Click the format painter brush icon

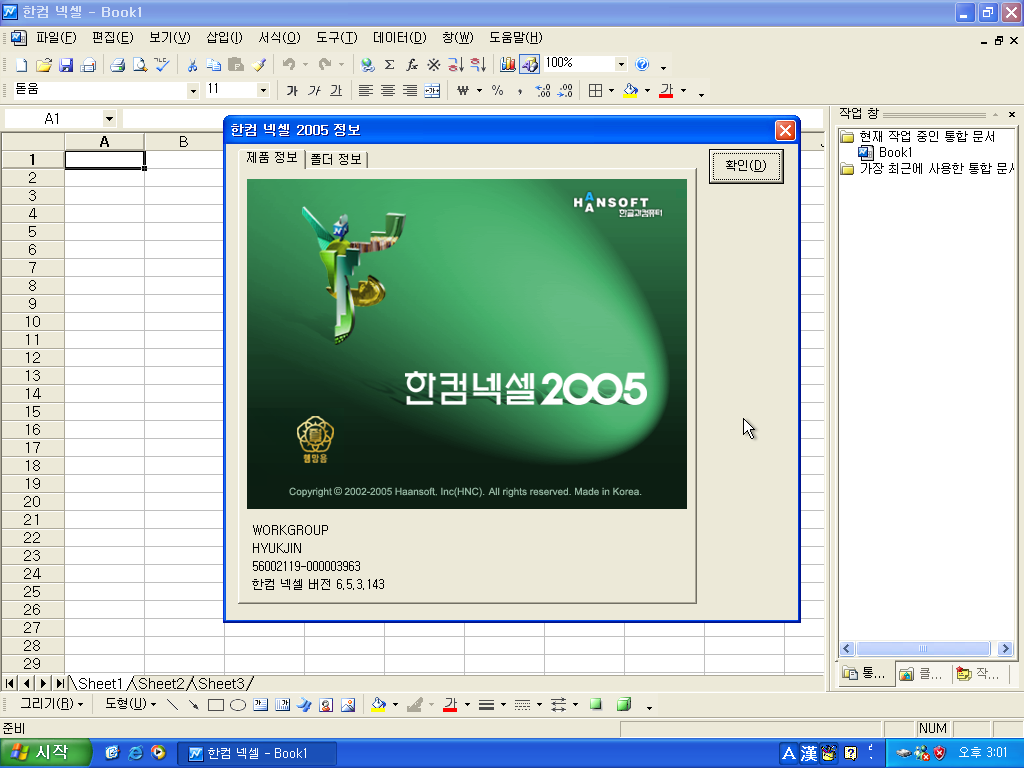click(259, 65)
